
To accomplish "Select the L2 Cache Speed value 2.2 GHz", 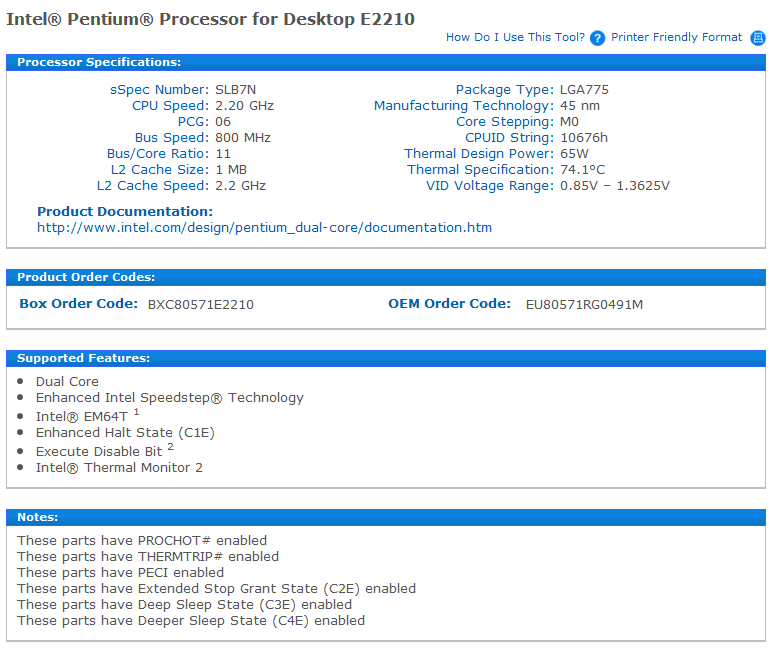I will coord(240,186).
